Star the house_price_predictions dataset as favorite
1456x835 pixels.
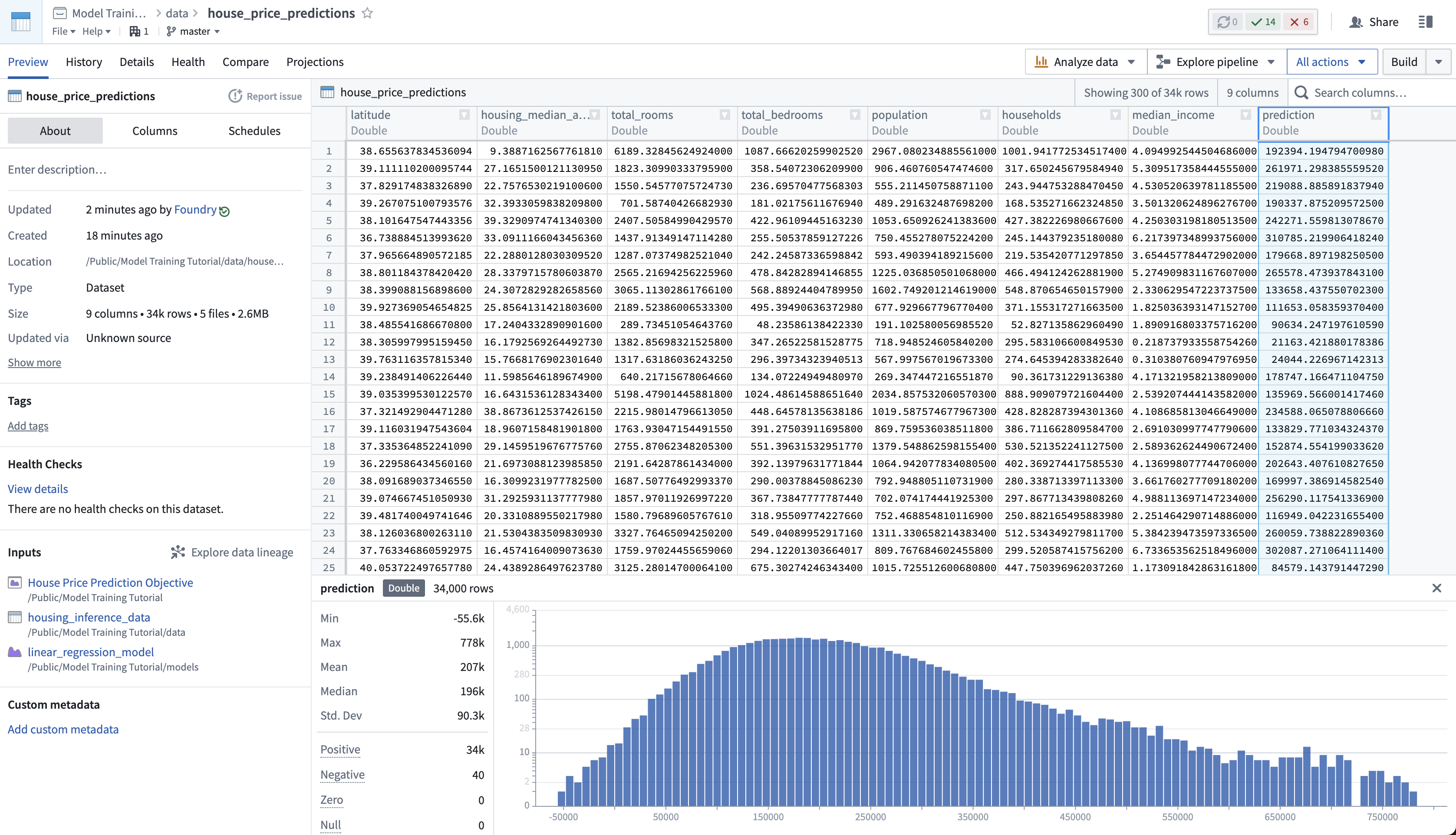point(368,13)
